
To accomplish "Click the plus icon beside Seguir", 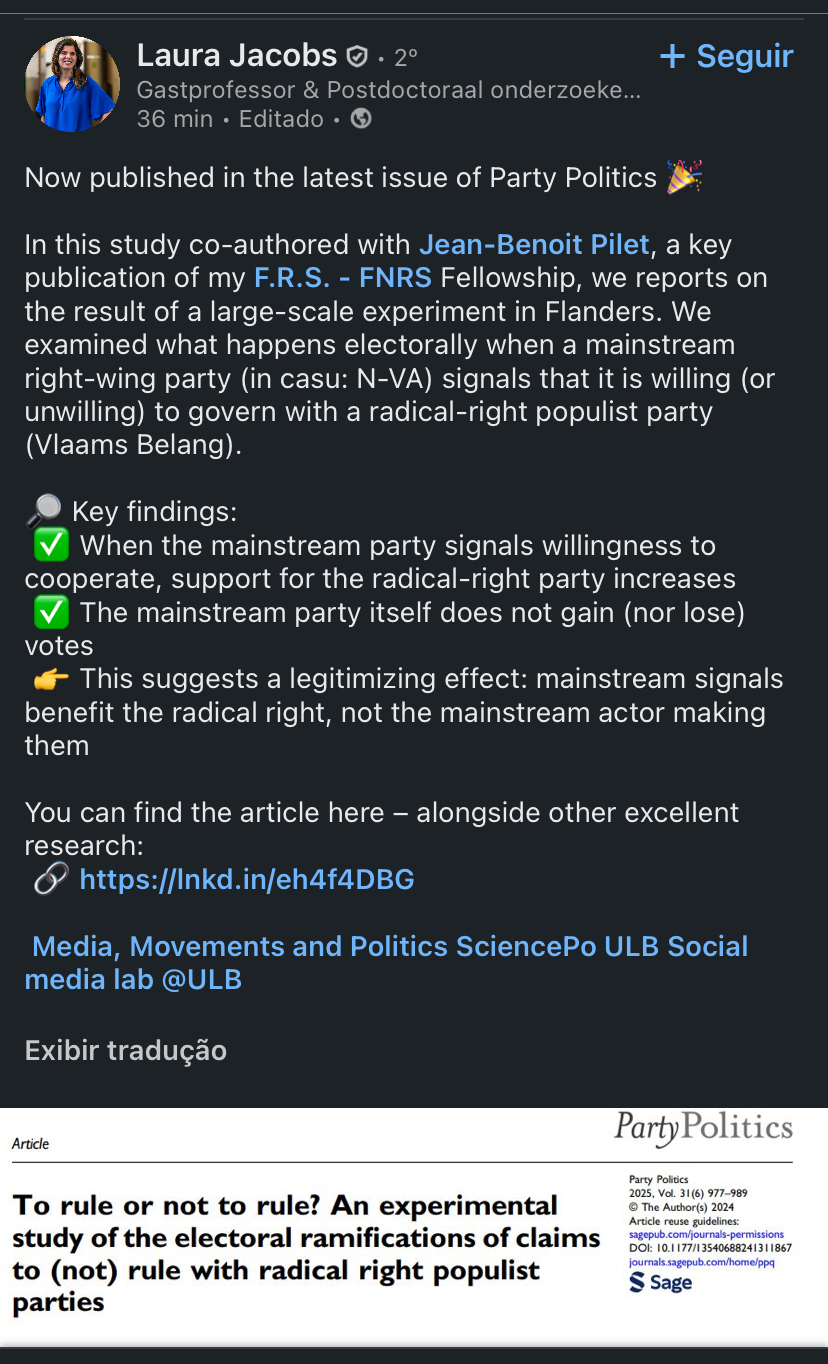I will tap(672, 56).
